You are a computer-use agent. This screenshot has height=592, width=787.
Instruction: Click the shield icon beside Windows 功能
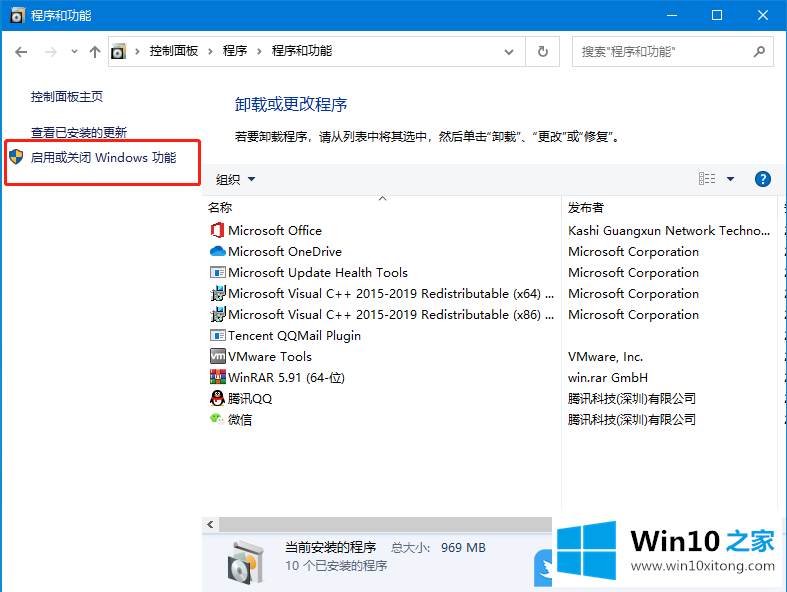point(17,157)
